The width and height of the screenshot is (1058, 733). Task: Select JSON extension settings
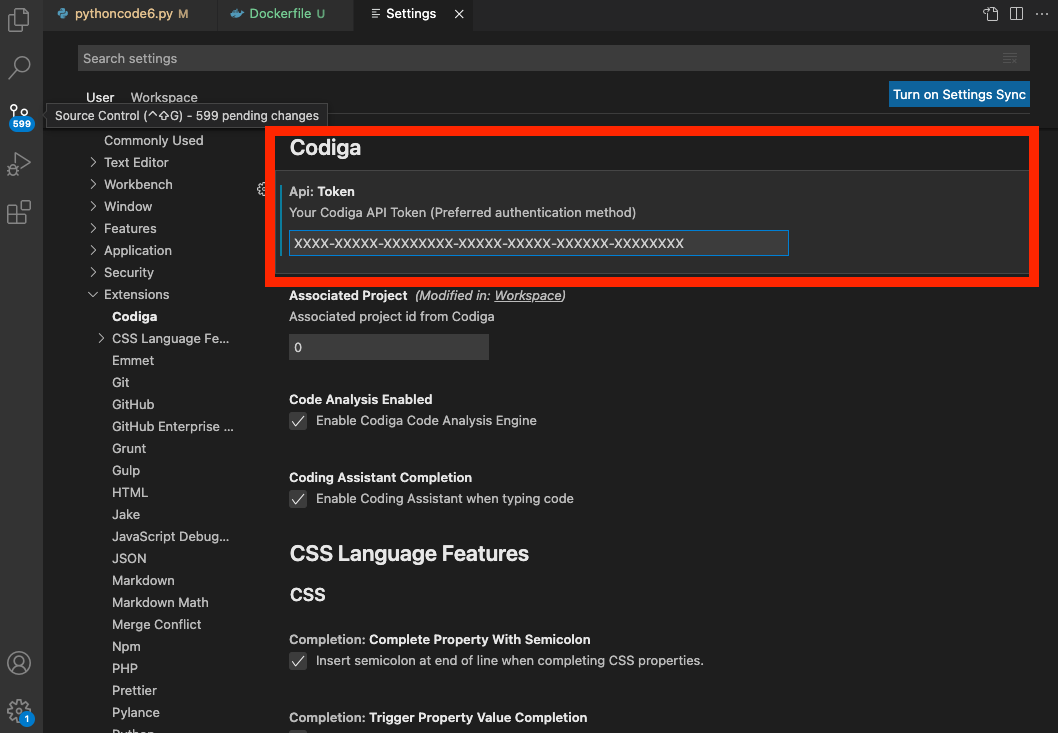[x=130, y=559]
